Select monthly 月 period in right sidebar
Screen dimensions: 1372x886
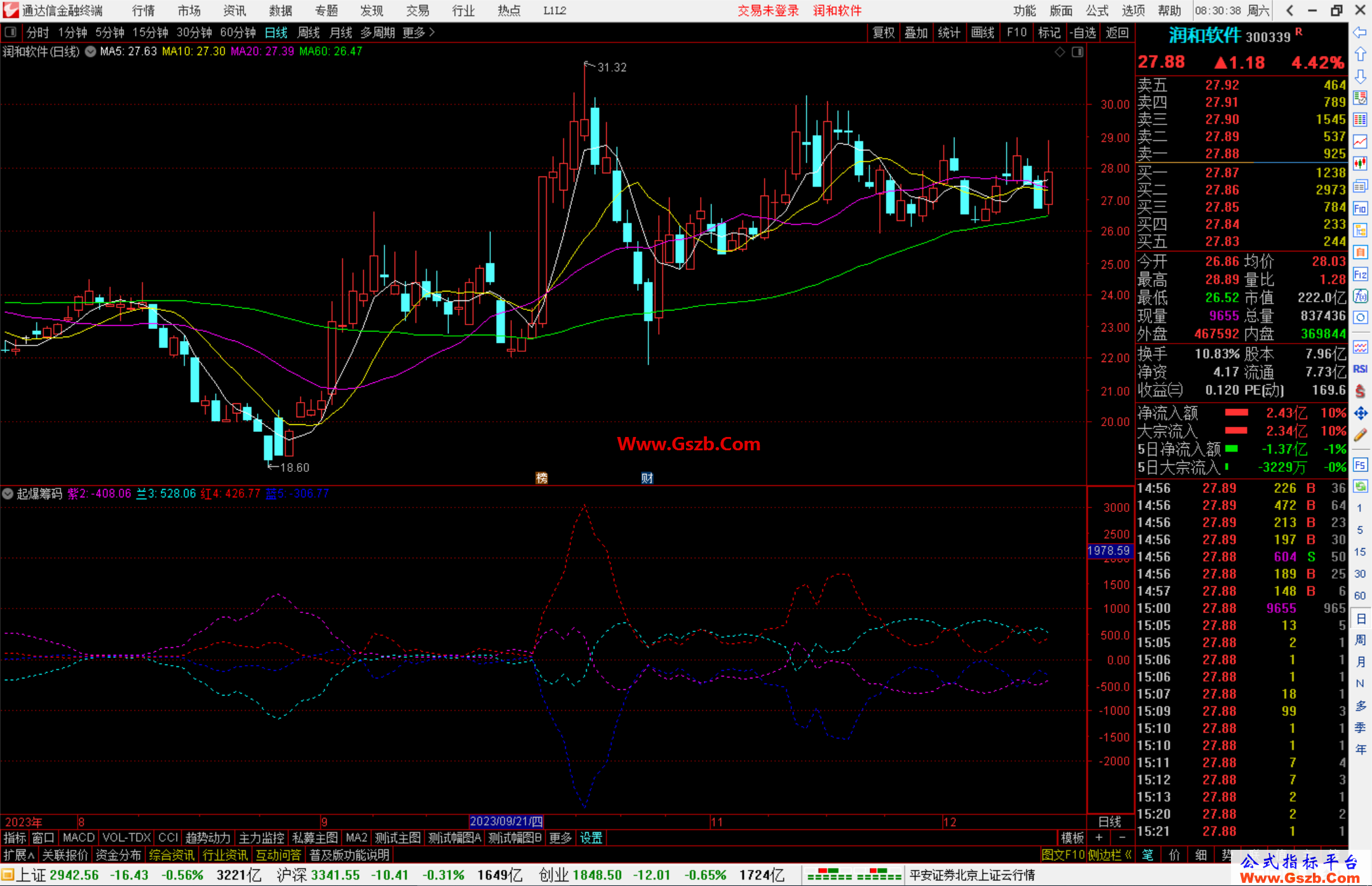[1360, 662]
